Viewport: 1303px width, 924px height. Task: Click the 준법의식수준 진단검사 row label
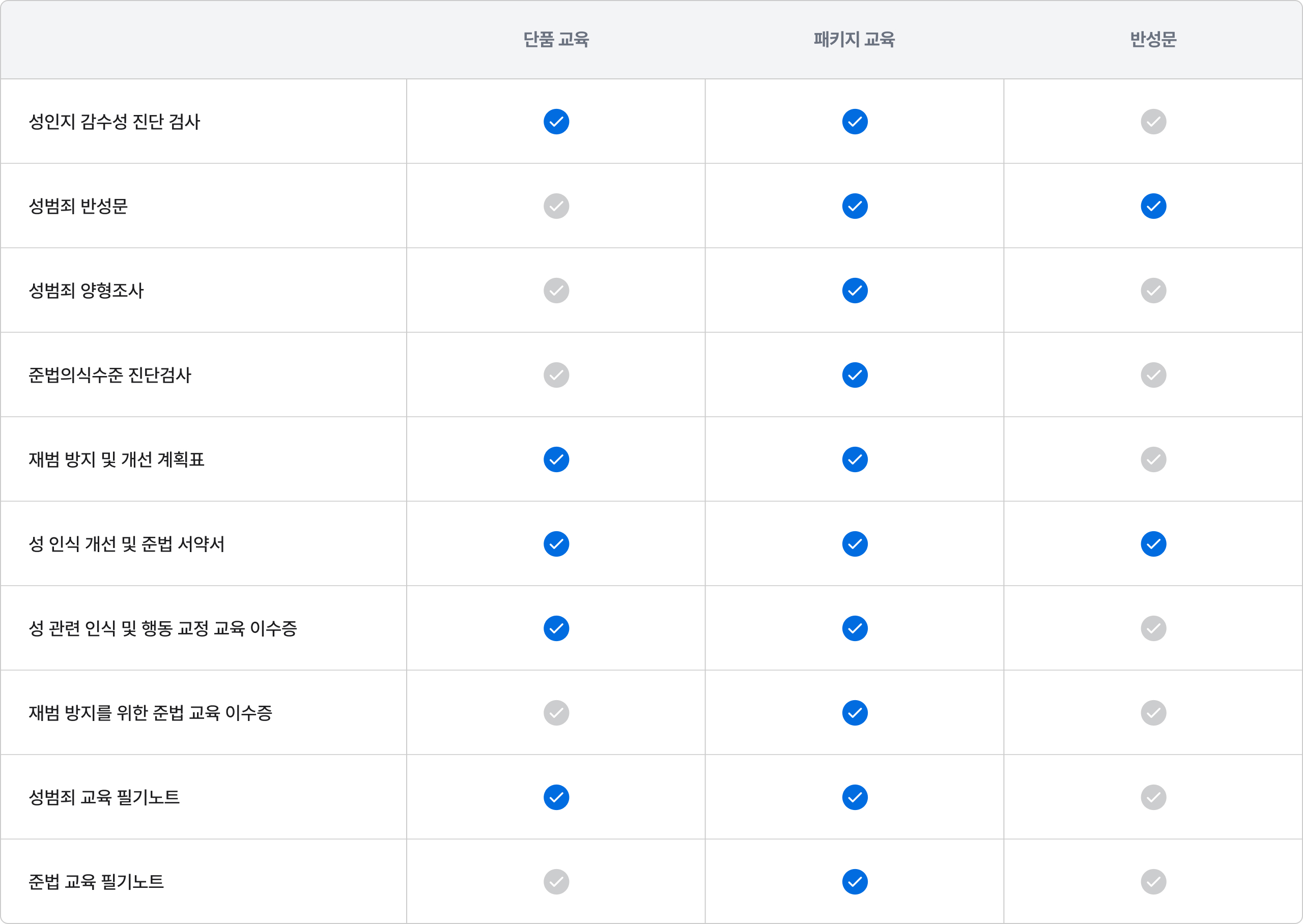point(110,375)
